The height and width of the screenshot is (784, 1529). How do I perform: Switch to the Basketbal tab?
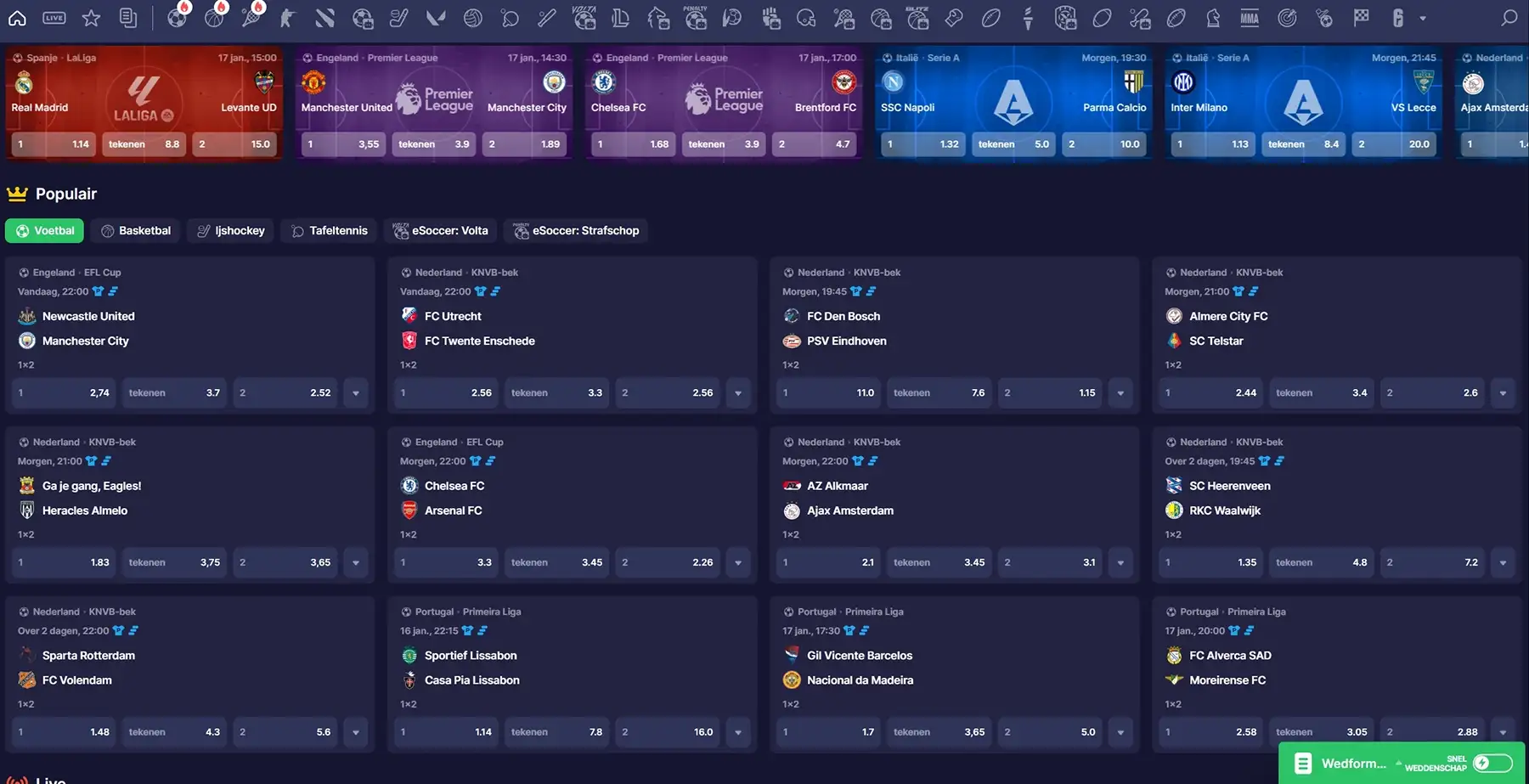click(x=136, y=231)
